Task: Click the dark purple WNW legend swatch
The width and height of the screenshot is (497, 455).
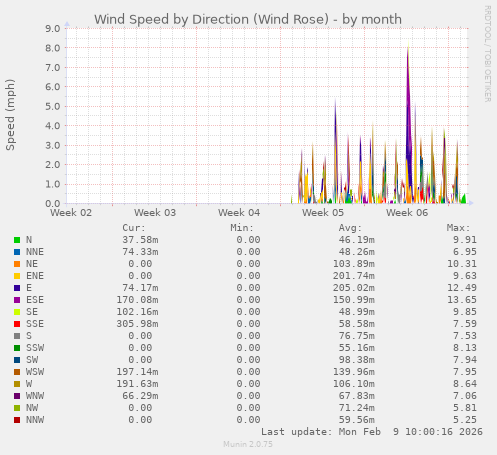Action: tap(17, 396)
